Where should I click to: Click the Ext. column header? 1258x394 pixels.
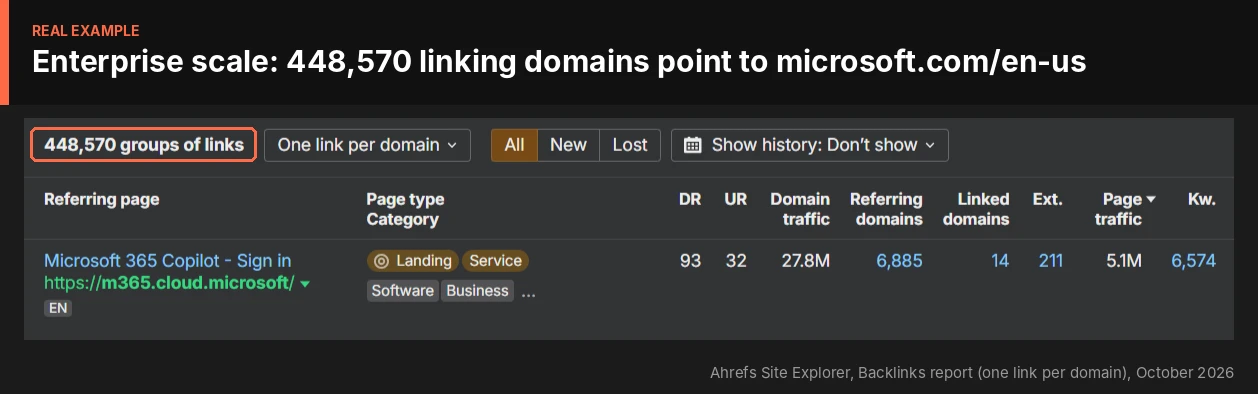[1047, 199]
